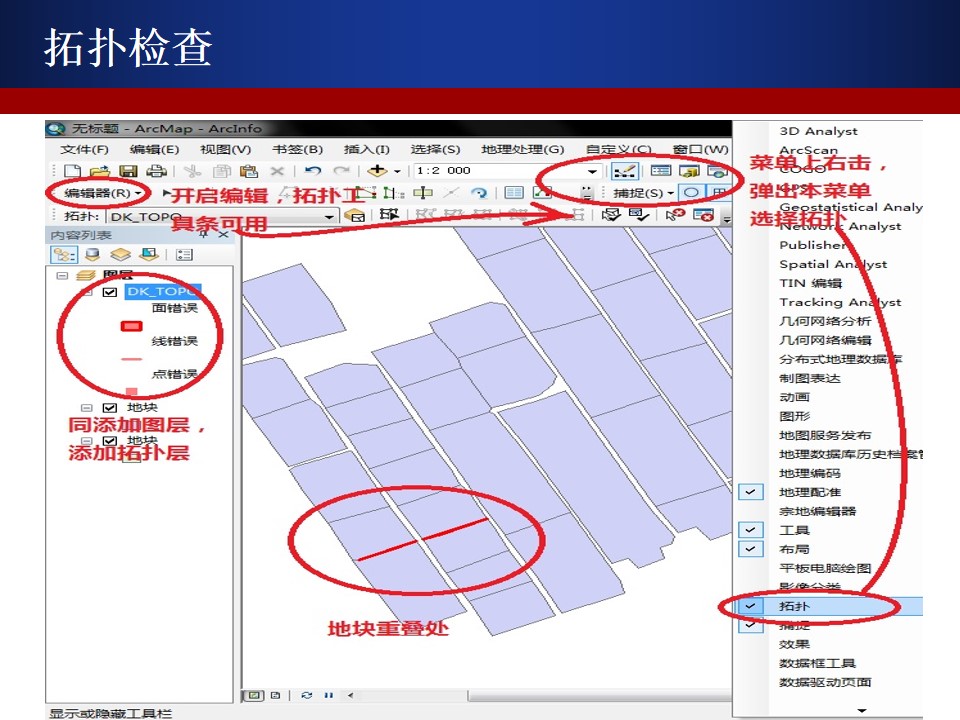The width and height of the screenshot is (960, 720).
Task: Collapse the upper 地块 layer node
Action: point(86,408)
